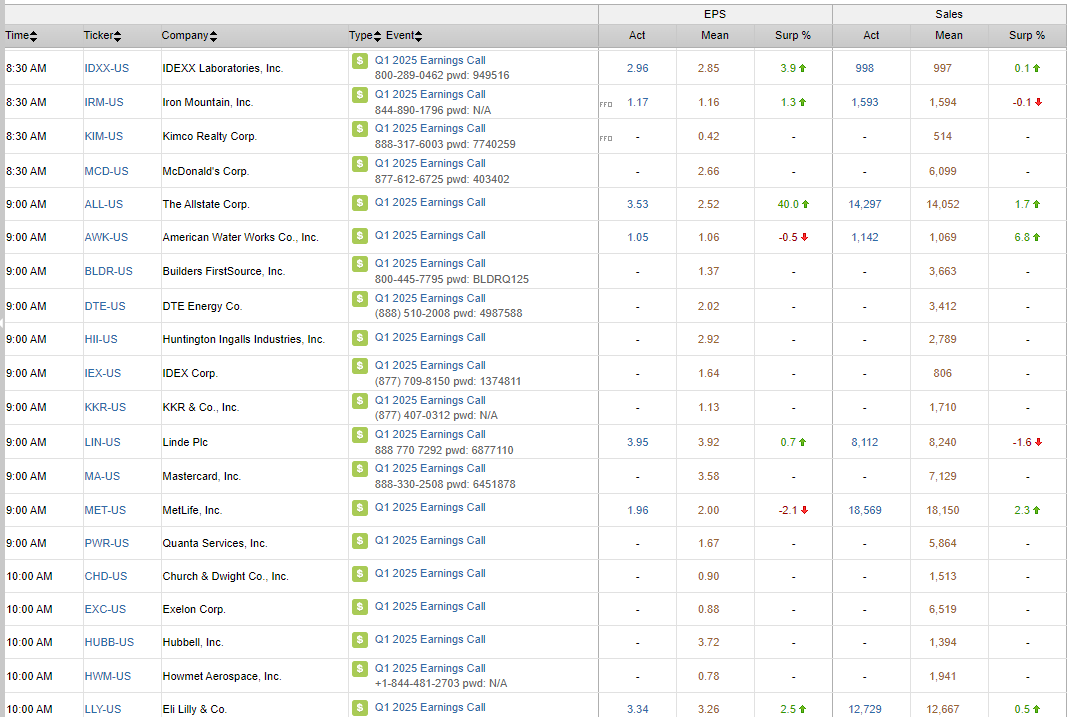1067x717 pixels.
Task: Open the BLDR-US ticker link
Action: (x=108, y=271)
